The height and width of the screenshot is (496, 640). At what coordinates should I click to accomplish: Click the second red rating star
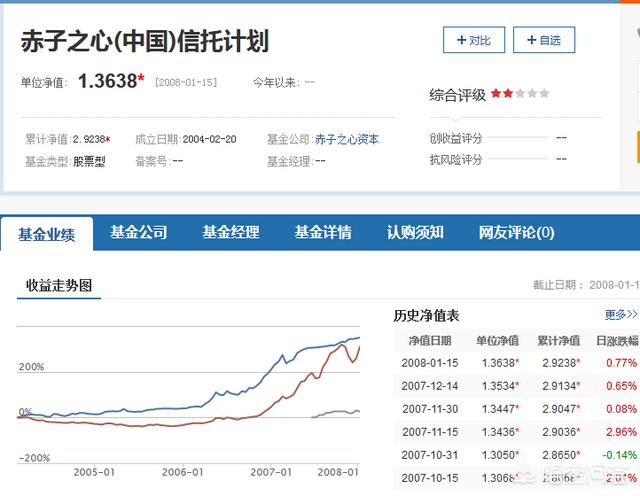[508, 94]
